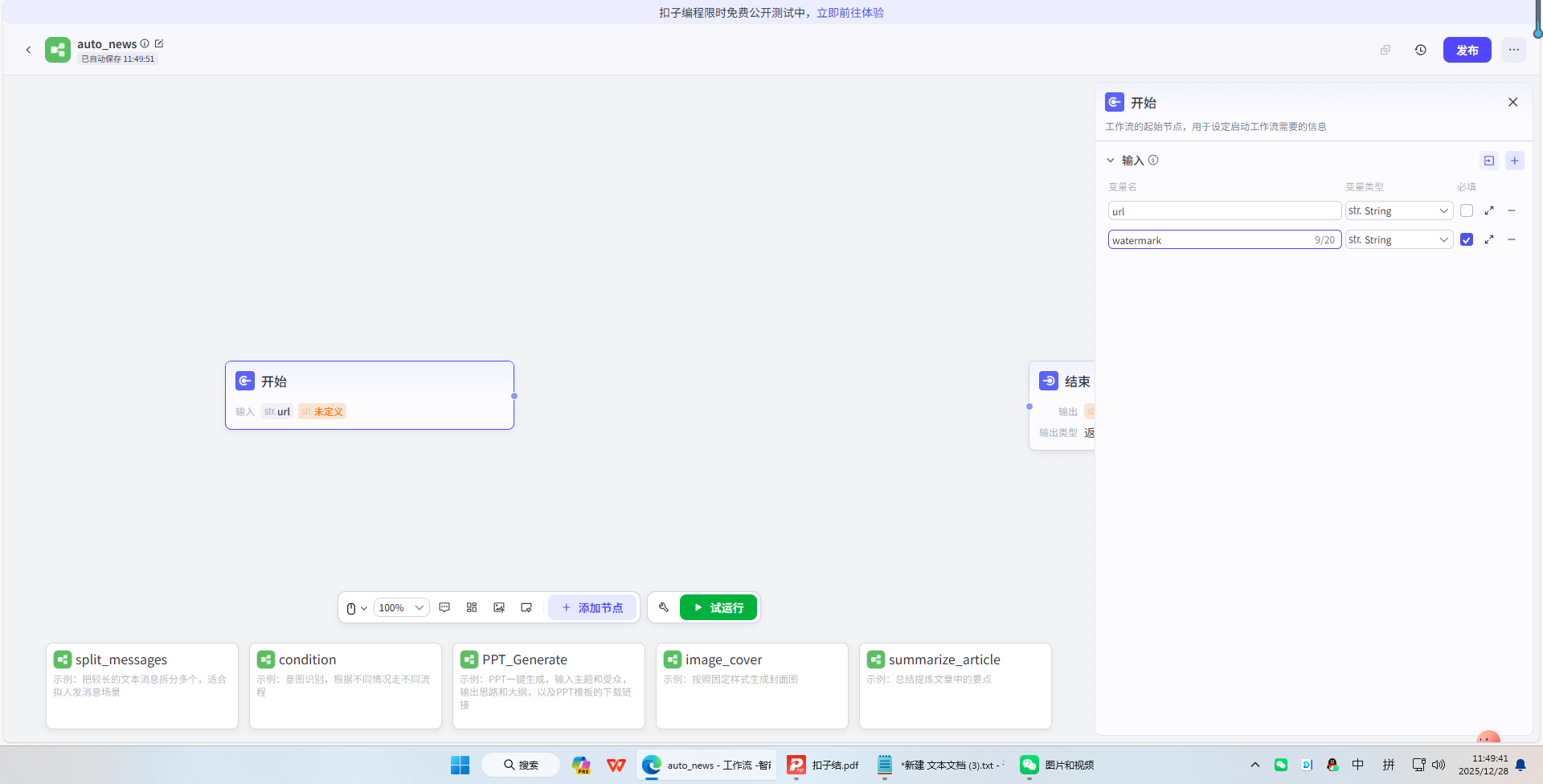Open mouse interaction mode dropdown

pyautogui.click(x=356, y=608)
